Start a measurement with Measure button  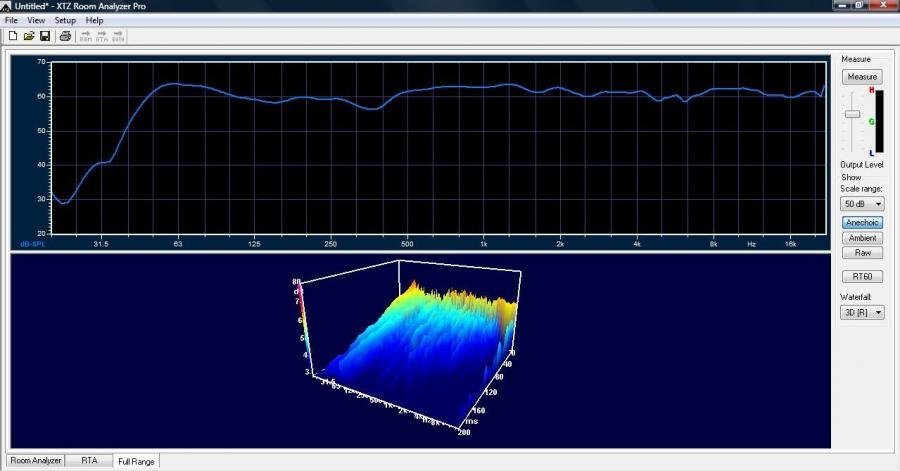862,77
